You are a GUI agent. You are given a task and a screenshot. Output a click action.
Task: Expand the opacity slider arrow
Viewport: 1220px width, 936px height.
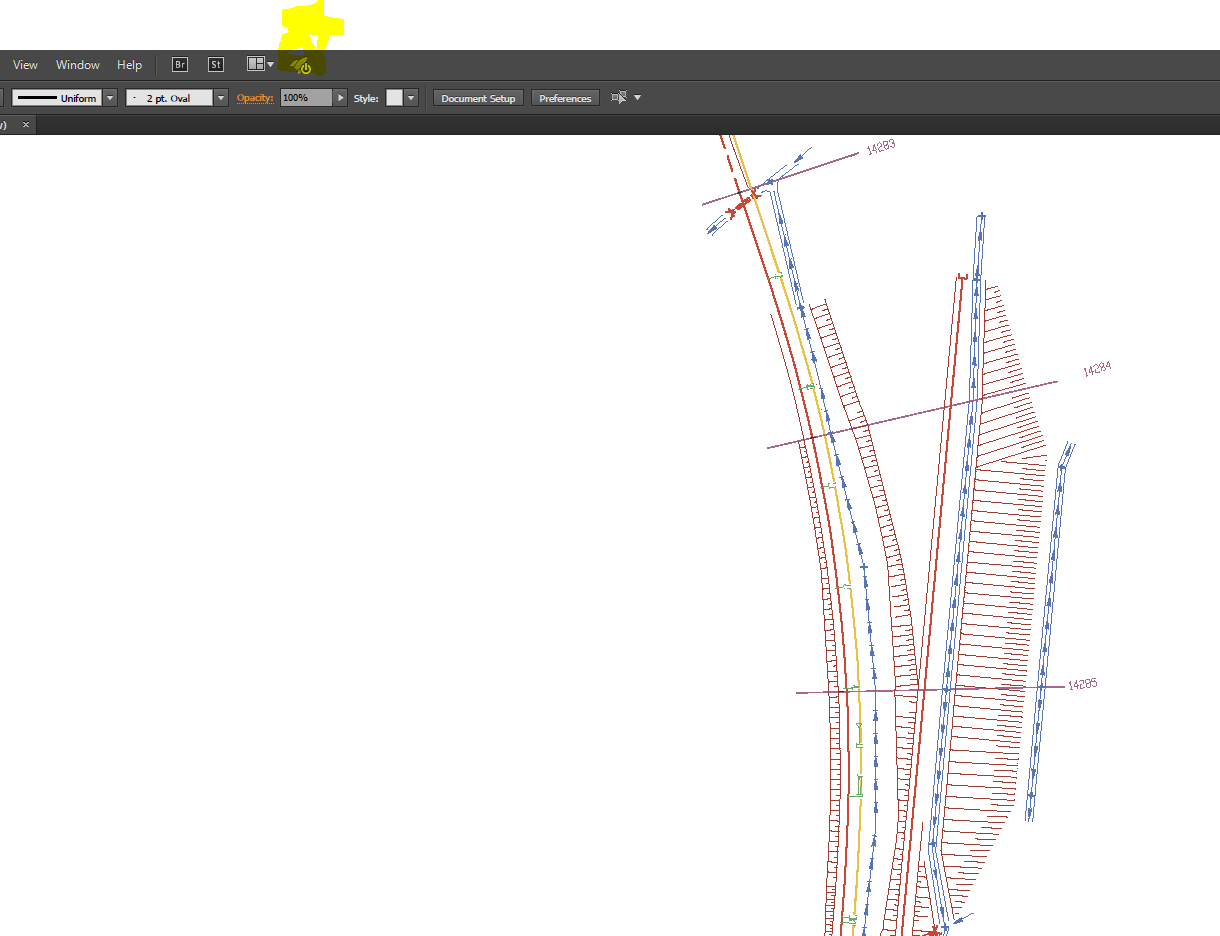340,98
